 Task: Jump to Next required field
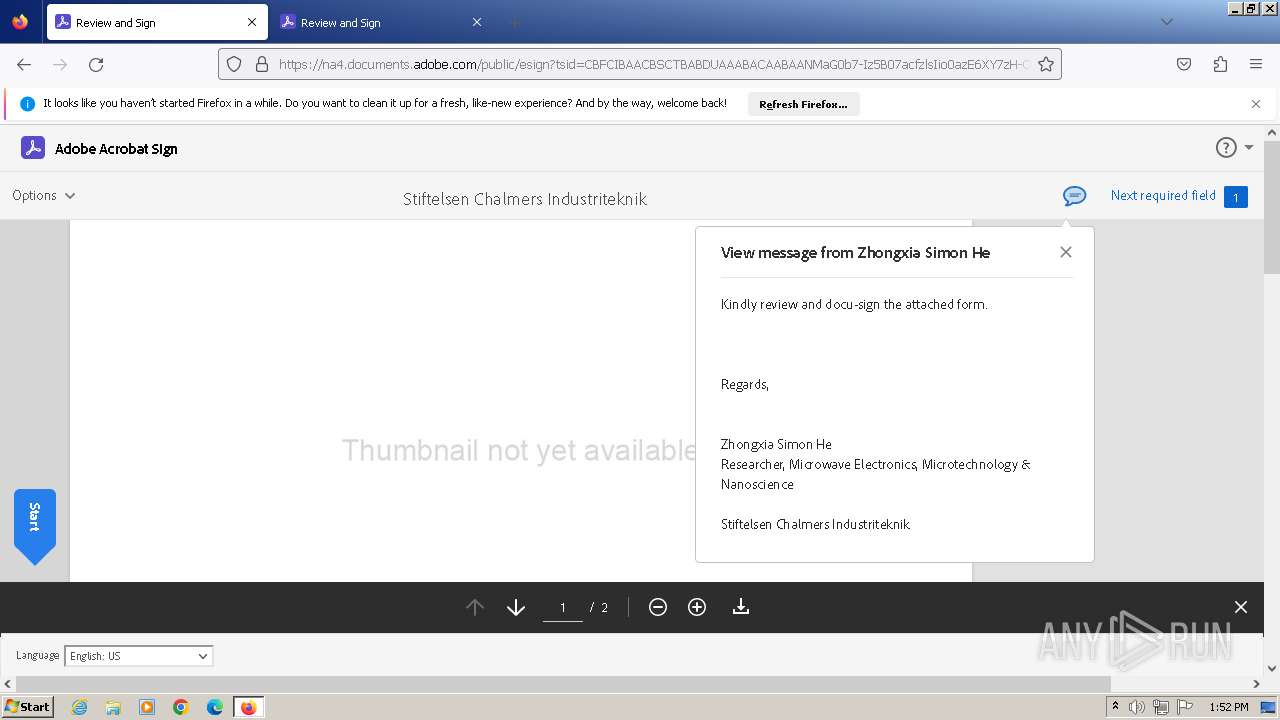(x=1163, y=195)
